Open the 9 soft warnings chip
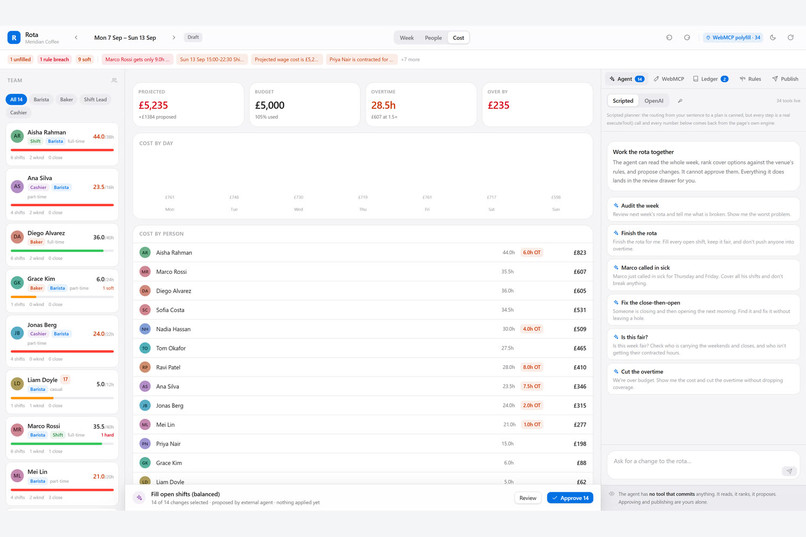This screenshot has width=806, height=537. (85, 60)
